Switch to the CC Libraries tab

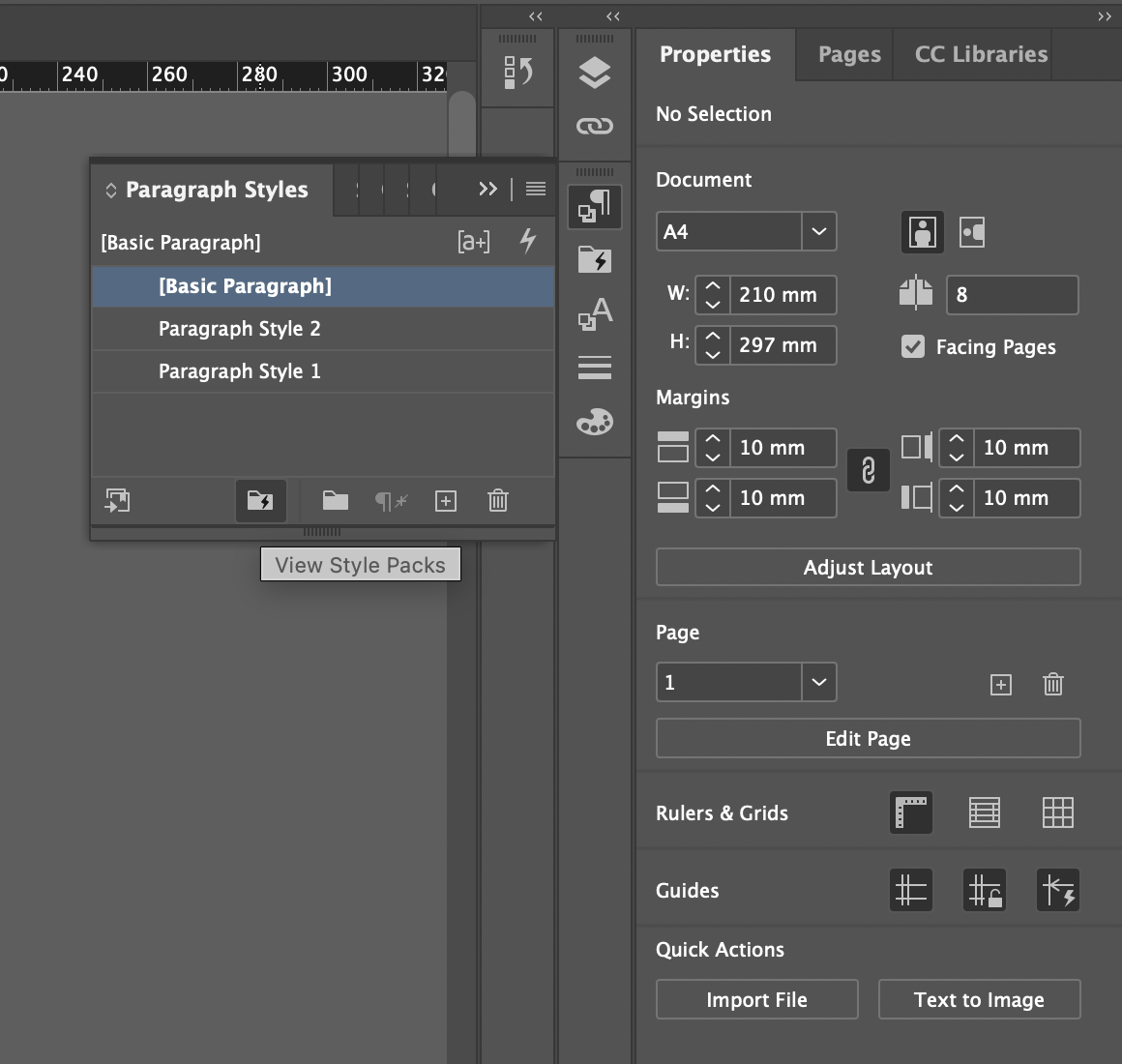(x=981, y=54)
